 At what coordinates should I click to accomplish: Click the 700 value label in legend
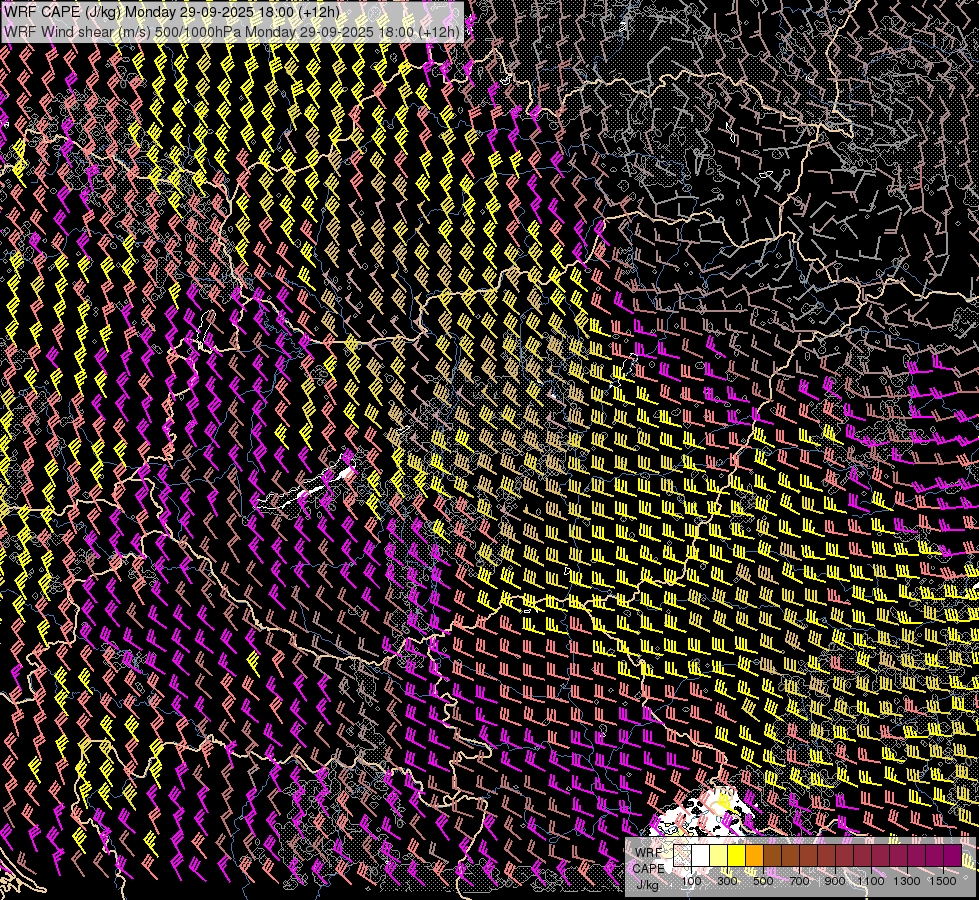(799, 881)
